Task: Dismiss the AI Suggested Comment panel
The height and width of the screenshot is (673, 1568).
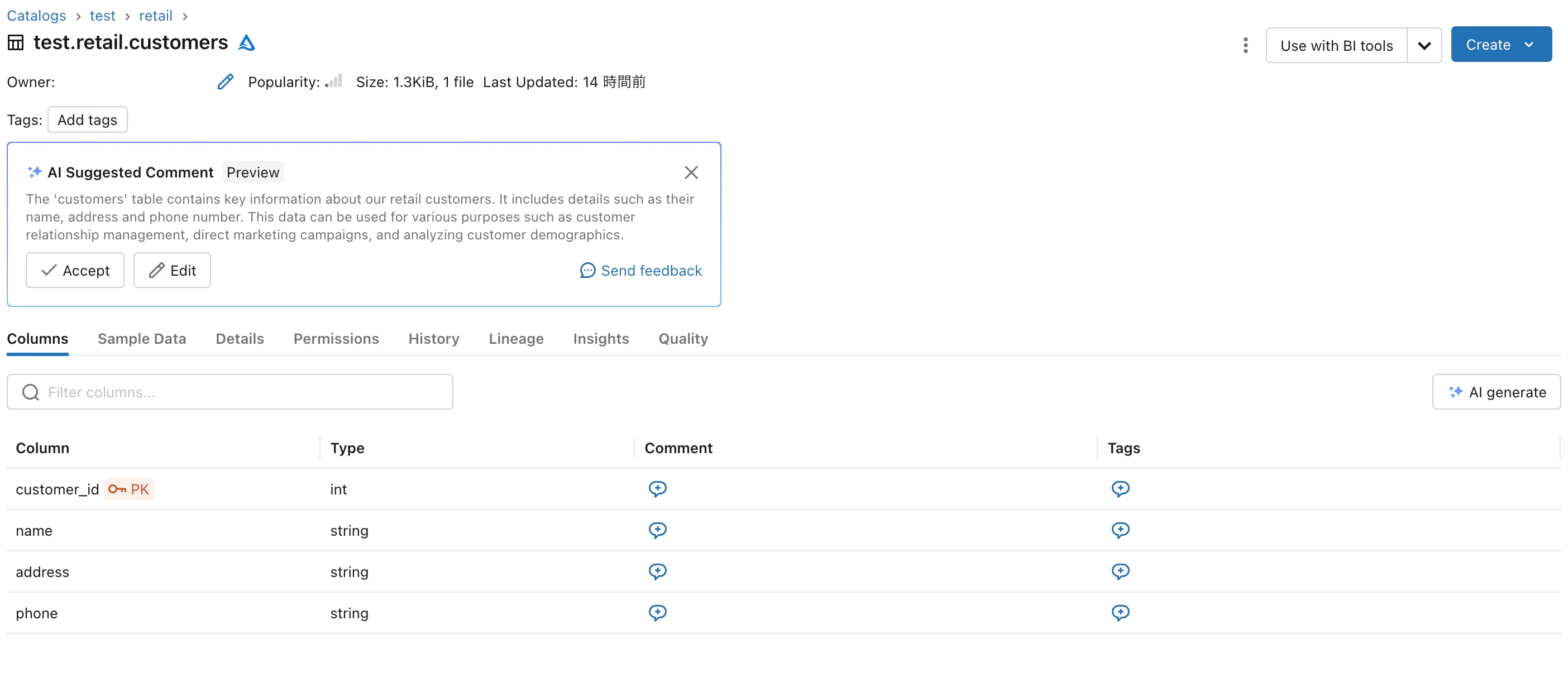Action: coord(690,172)
